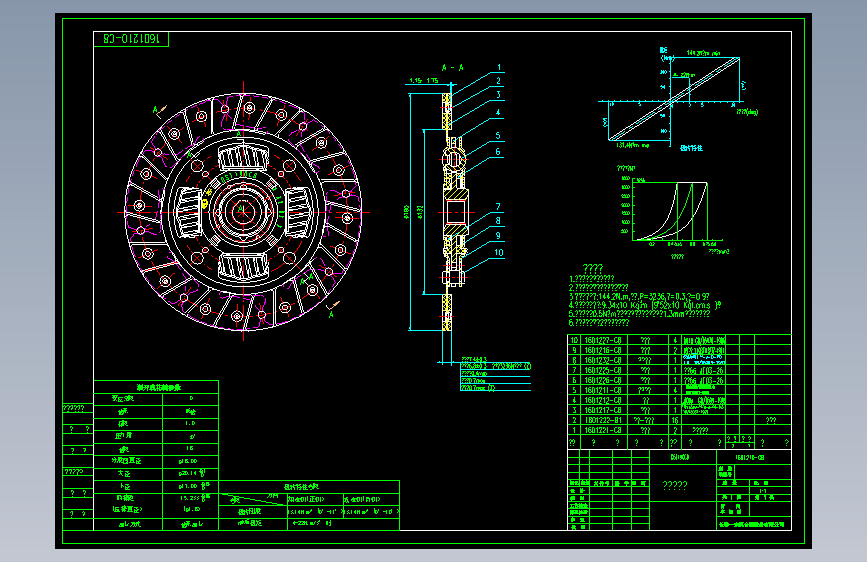
Task: Click balloon number 10 in the section view
Action: [499, 253]
